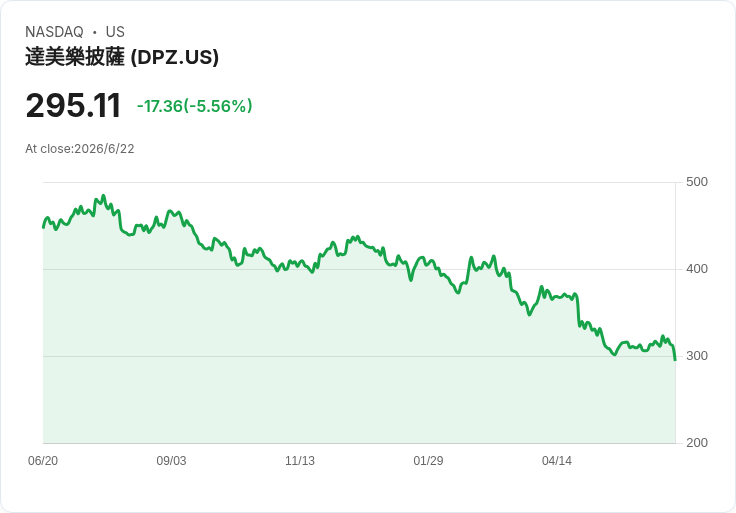The image size is (736, 513).
Task: Click the US market label
Action: pyautogui.click(x=115, y=32)
